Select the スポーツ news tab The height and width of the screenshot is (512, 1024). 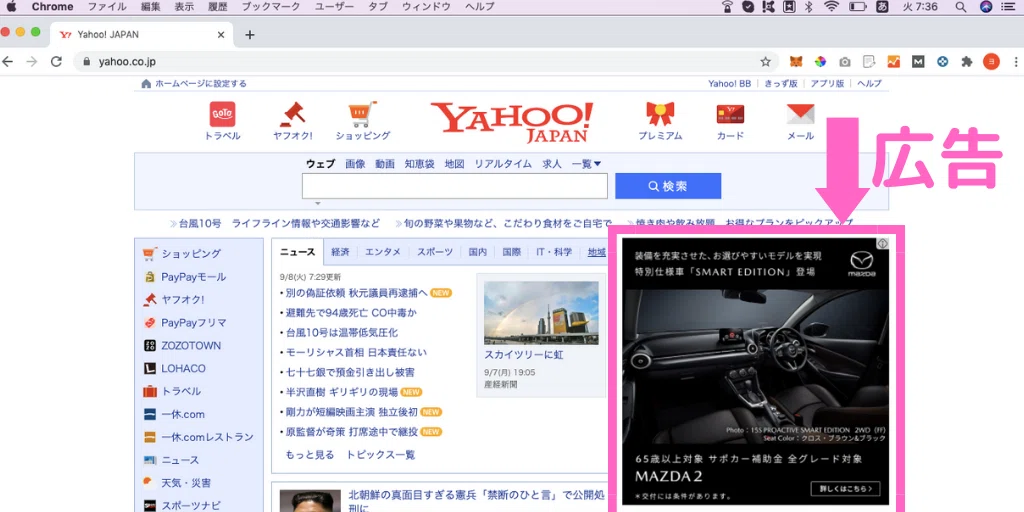(435, 252)
